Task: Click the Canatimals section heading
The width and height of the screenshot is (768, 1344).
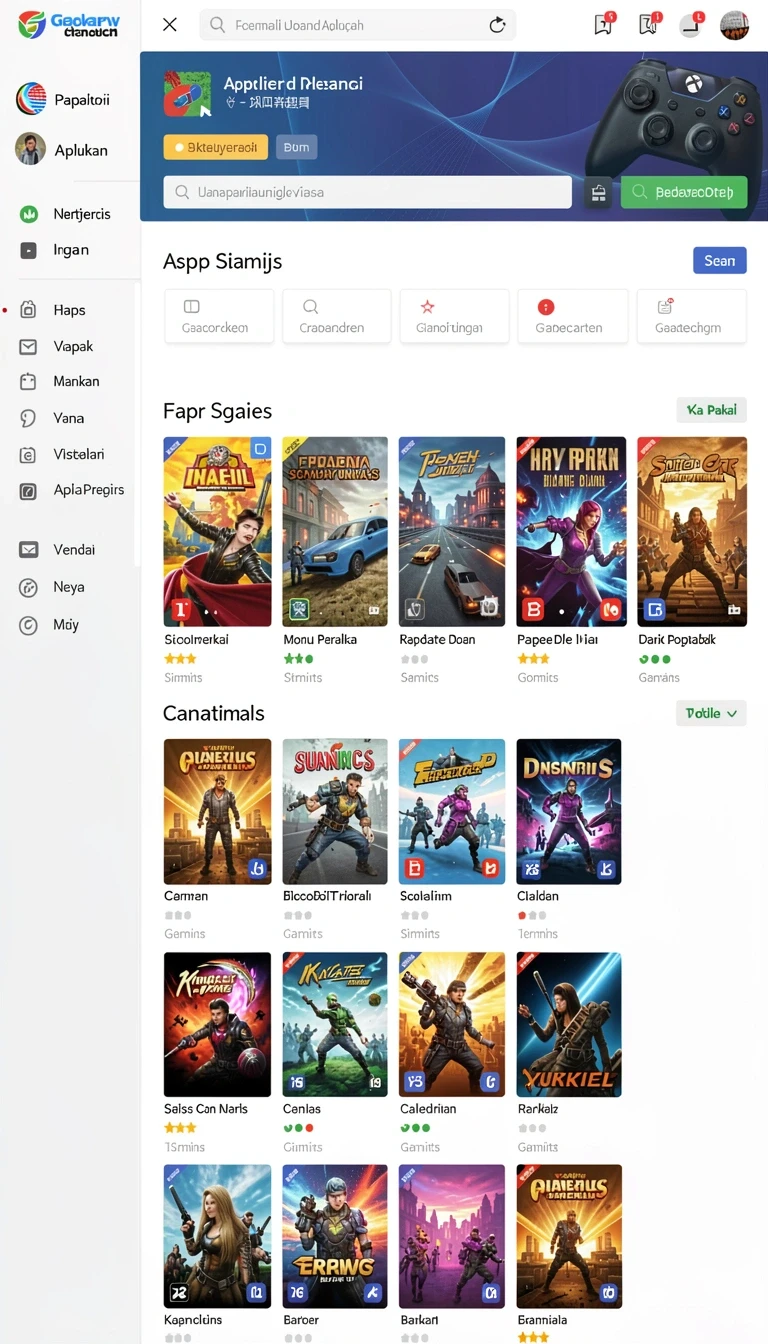Action: [214, 713]
